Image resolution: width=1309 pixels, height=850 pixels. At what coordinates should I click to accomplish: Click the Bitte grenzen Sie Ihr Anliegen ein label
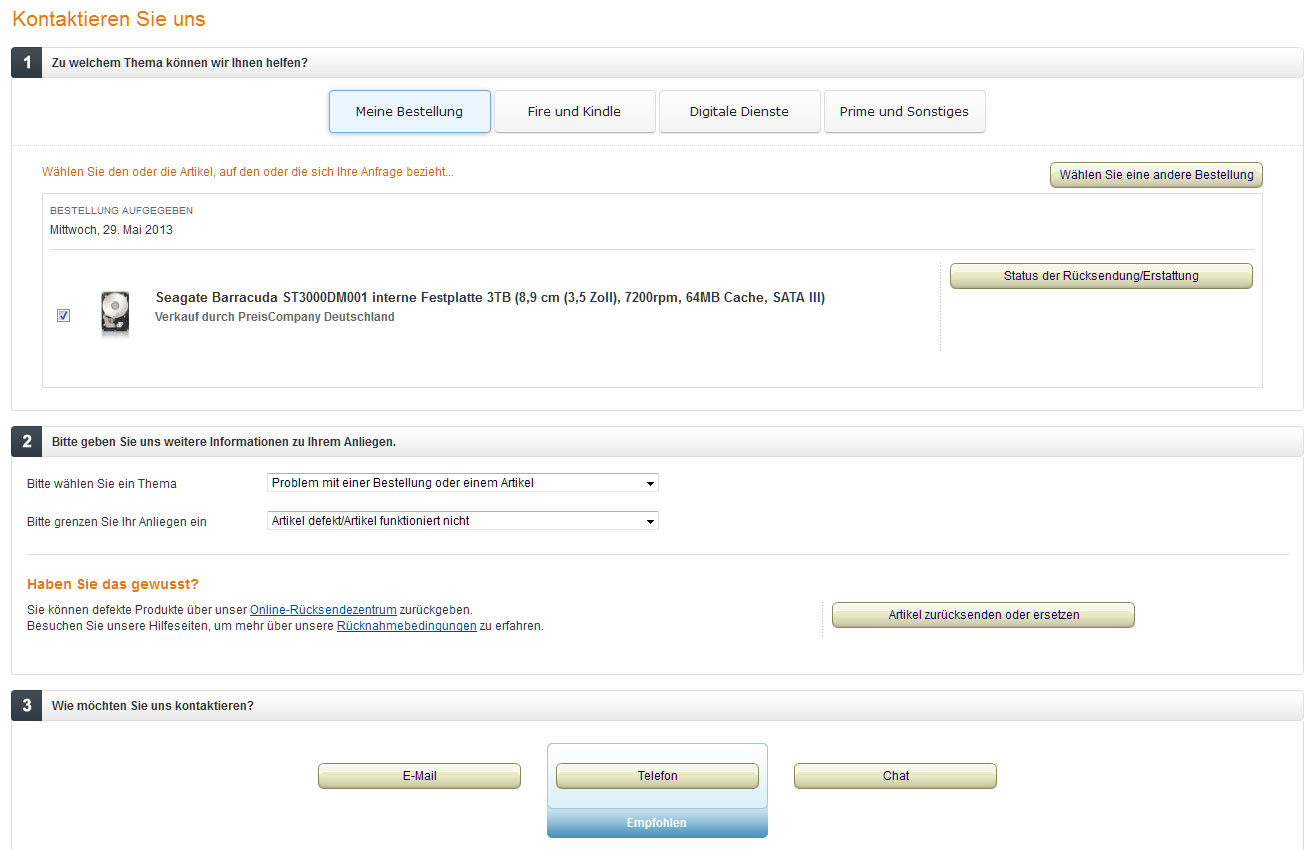pyautogui.click(x=117, y=522)
